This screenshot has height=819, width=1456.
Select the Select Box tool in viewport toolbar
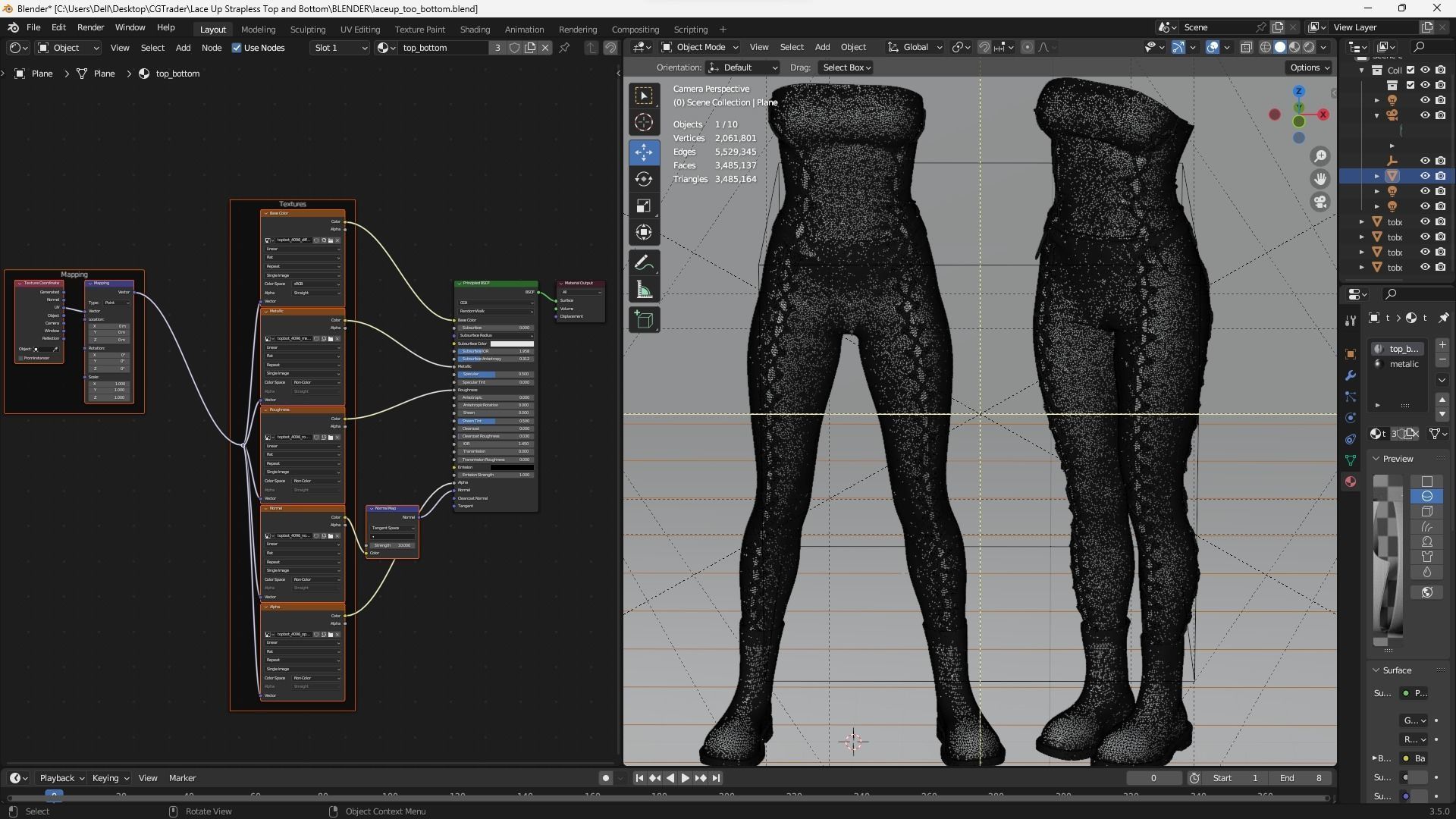pos(644,96)
